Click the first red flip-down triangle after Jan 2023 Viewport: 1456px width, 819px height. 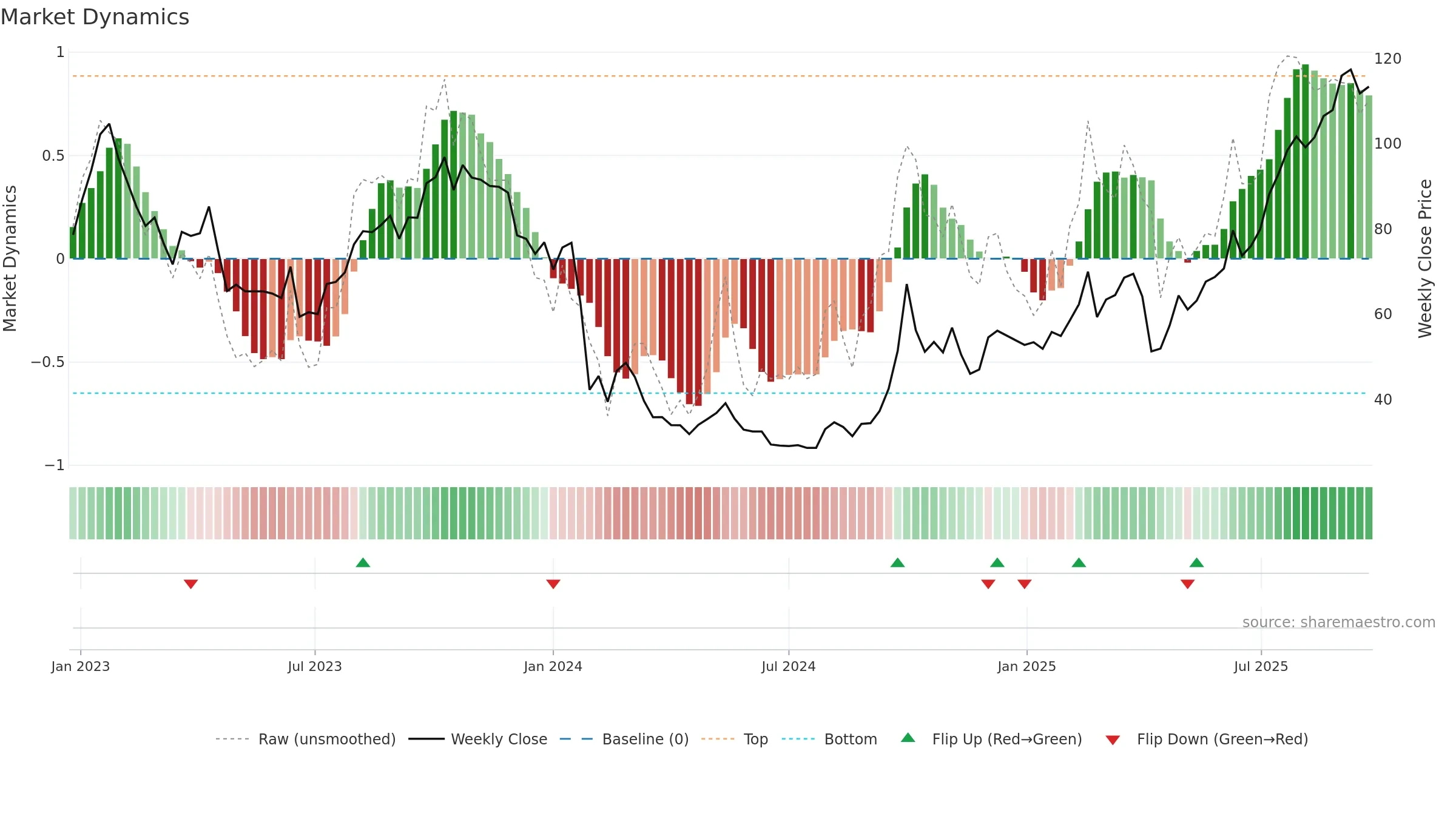[x=190, y=584]
